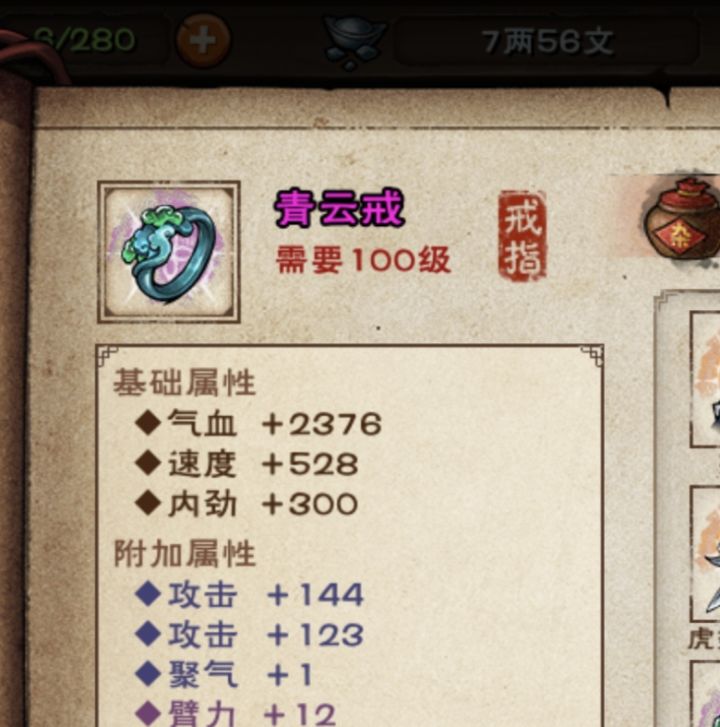720x727 pixels.
Task: Tap the 速度 +528 attribute line
Action: (247, 464)
